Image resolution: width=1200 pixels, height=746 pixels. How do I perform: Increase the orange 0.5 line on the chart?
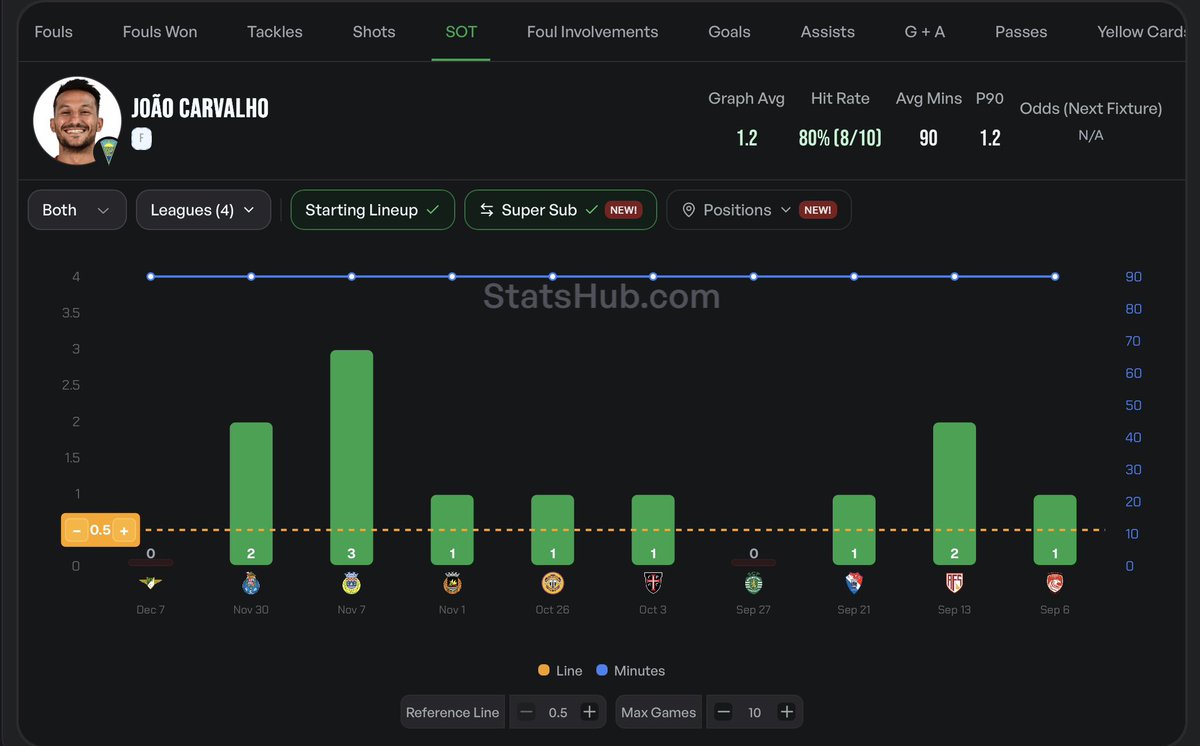(124, 531)
